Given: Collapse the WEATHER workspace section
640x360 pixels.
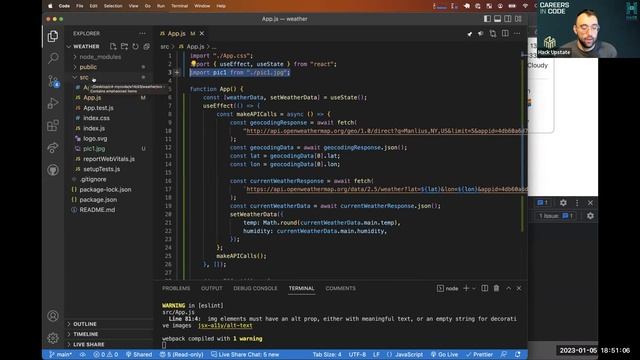Looking at the screenshot, I should (86, 47).
